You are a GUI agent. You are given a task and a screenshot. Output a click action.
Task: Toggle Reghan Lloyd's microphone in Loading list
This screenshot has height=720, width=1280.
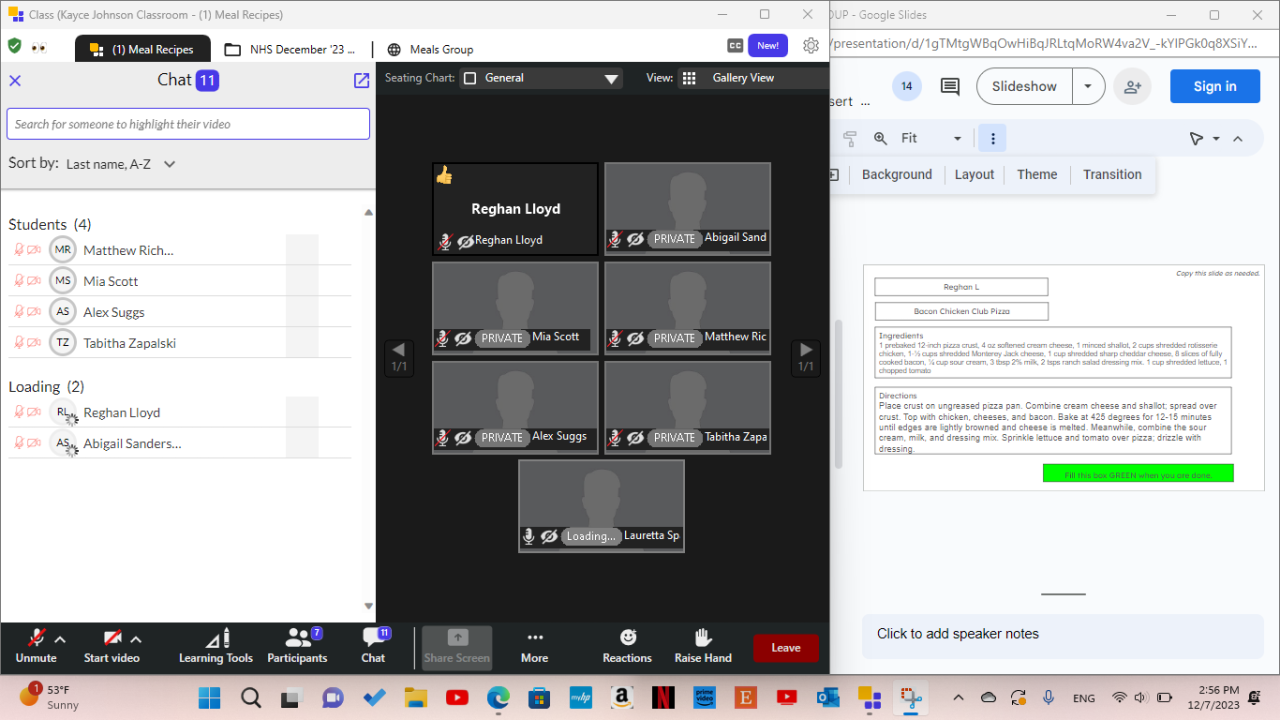point(19,412)
